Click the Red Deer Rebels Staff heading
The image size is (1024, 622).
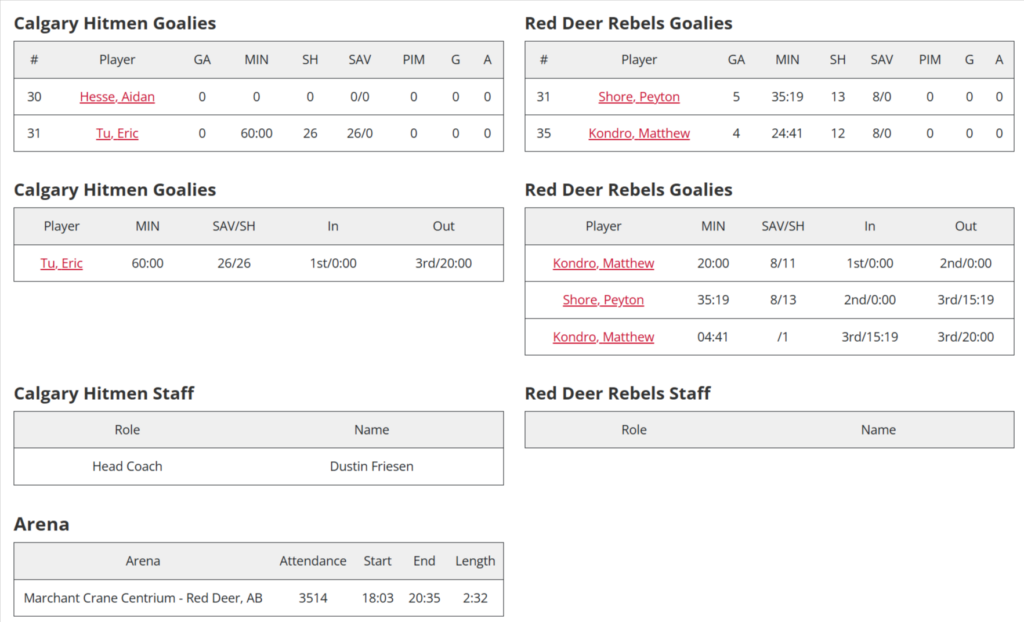click(617, 393)
